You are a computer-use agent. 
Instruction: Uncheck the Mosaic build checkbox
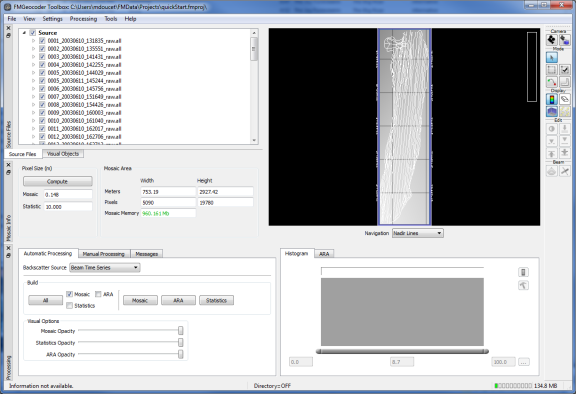point(69,294)
